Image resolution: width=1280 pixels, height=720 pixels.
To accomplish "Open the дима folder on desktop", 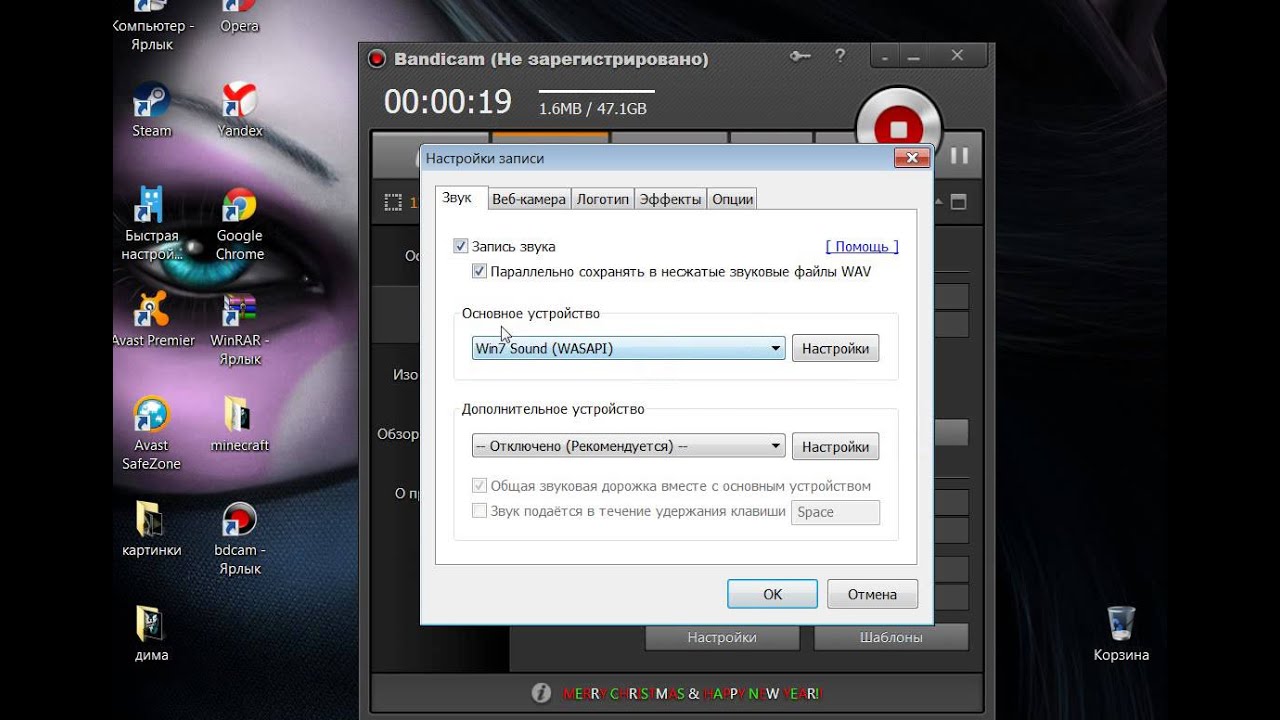I will click(x=151, y=634).
